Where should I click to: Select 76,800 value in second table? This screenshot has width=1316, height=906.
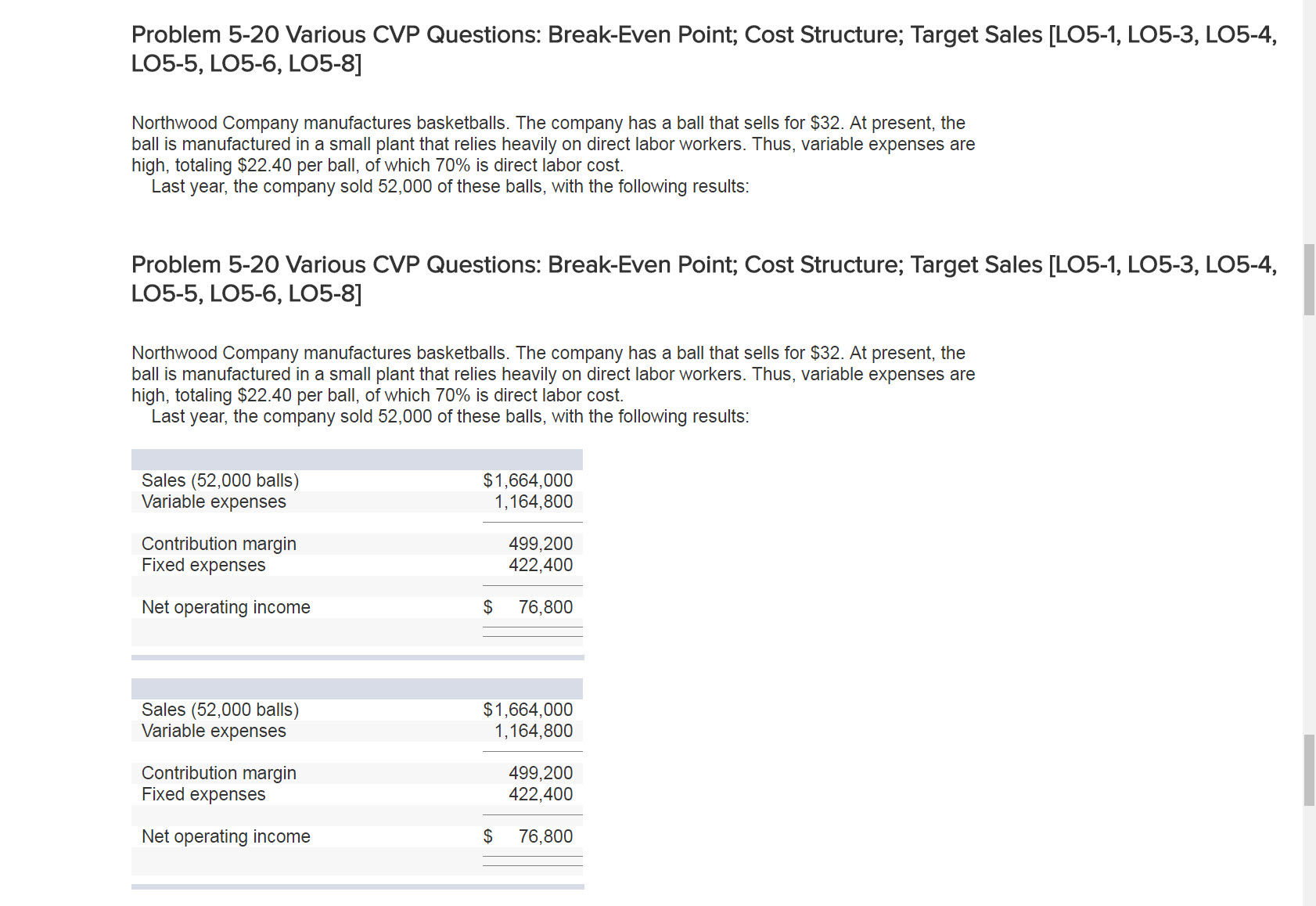pos(545,836)
